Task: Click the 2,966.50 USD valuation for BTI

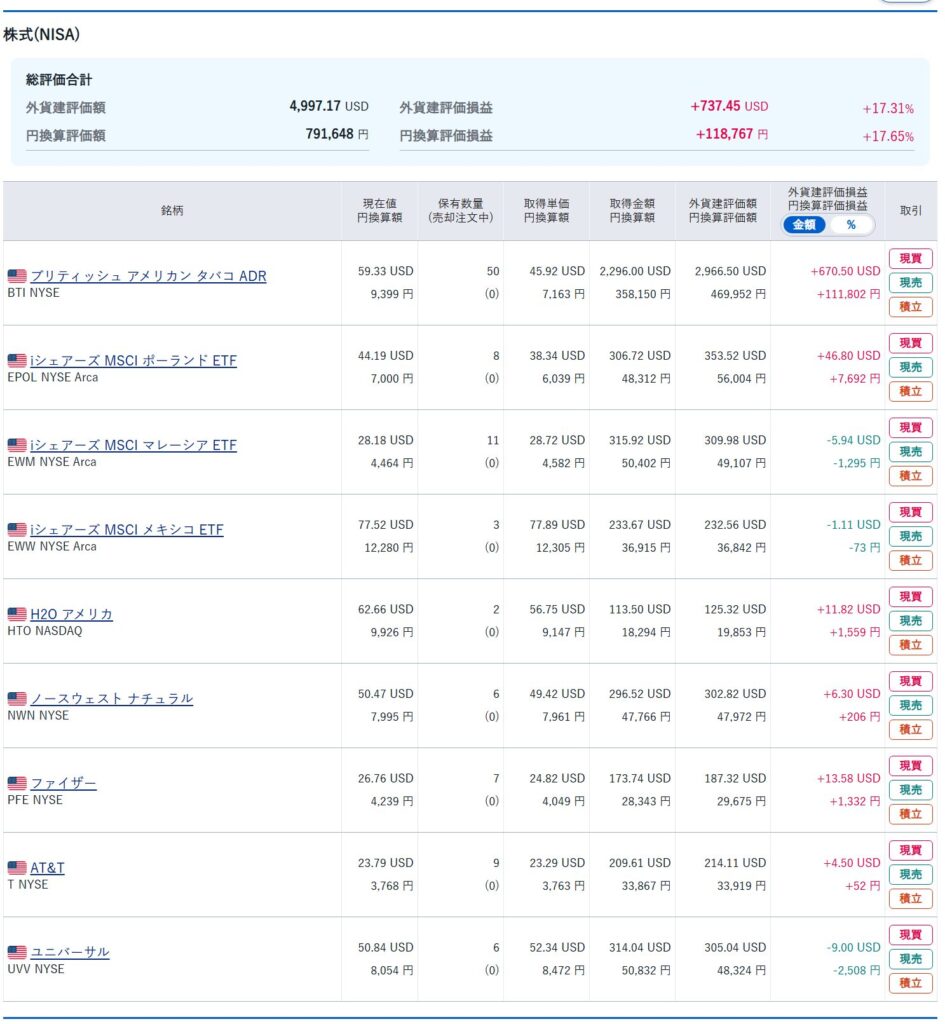Action: [x=730, y=271]
